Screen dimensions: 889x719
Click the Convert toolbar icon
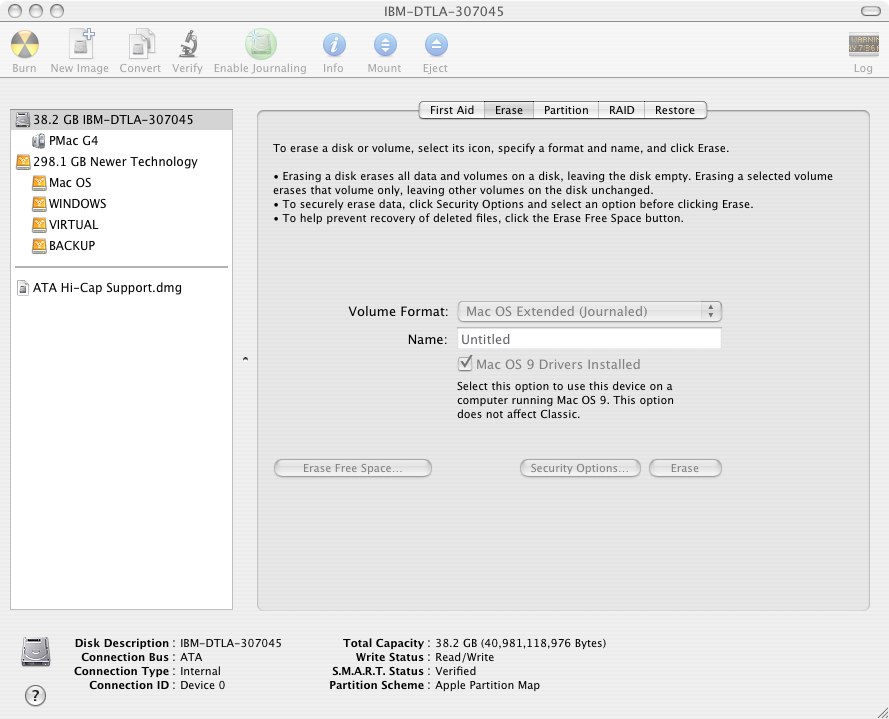click(140, 45)
